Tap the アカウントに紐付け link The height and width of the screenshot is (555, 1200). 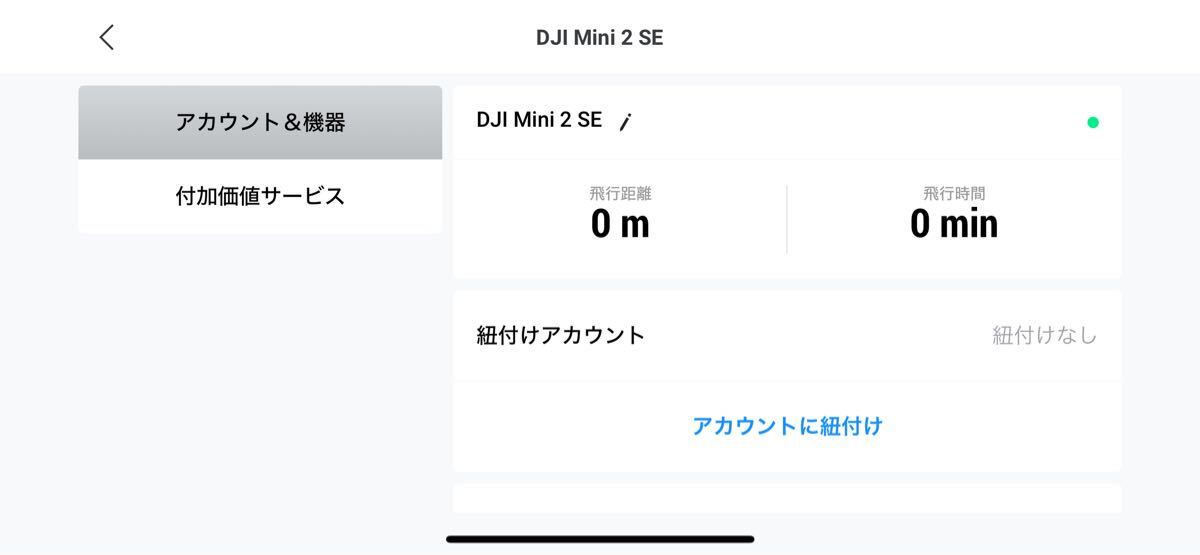[787, 426]
